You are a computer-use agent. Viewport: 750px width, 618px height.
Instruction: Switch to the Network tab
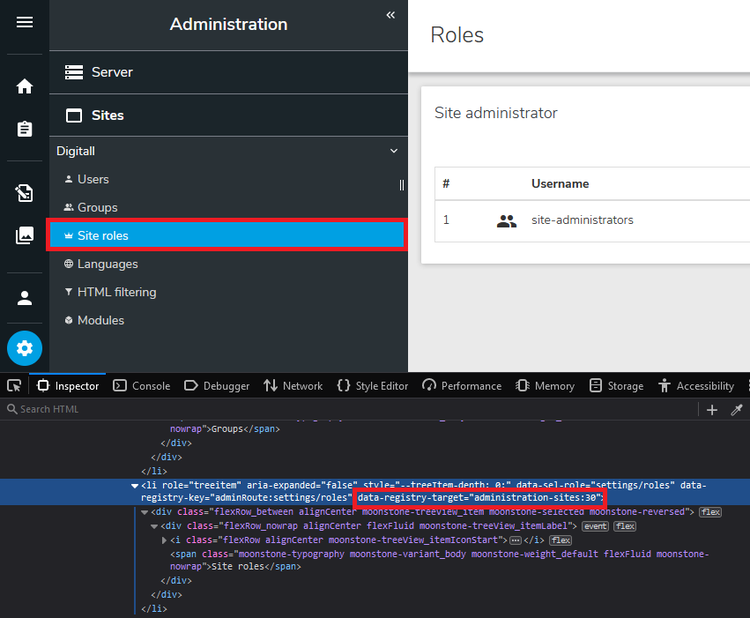[x=293, y=386]
